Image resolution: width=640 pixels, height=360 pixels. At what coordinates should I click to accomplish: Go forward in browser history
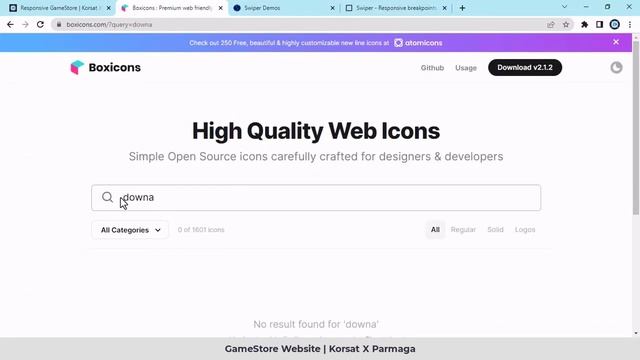(25, 24)
